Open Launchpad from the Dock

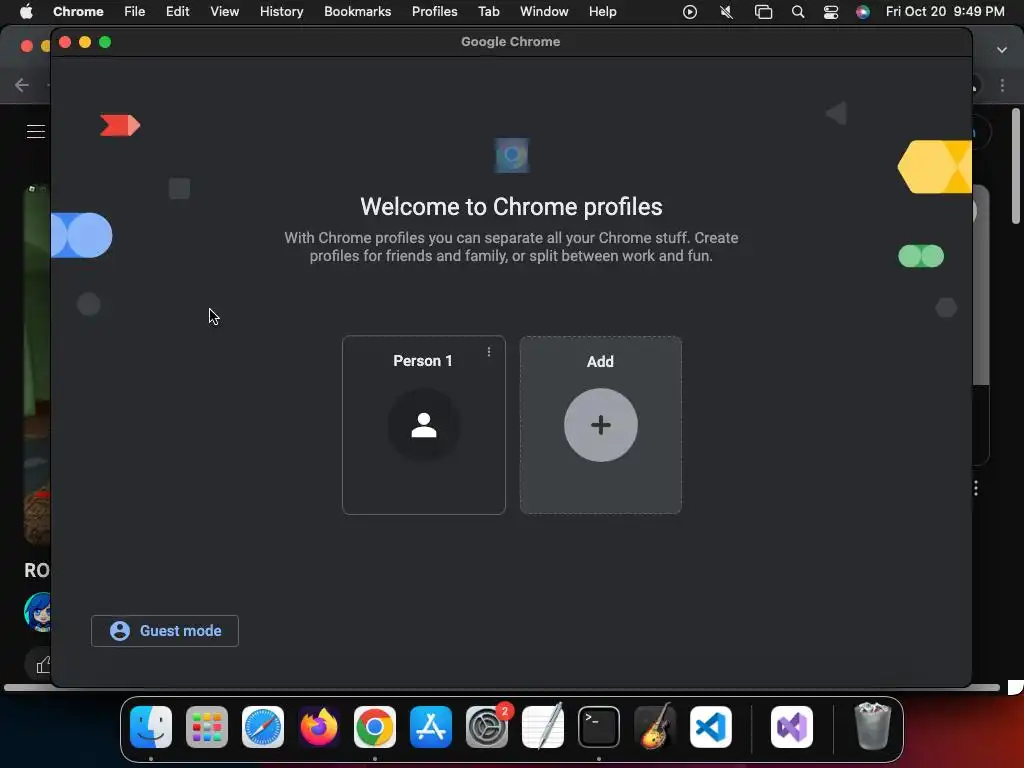click(x=207, y=727)
